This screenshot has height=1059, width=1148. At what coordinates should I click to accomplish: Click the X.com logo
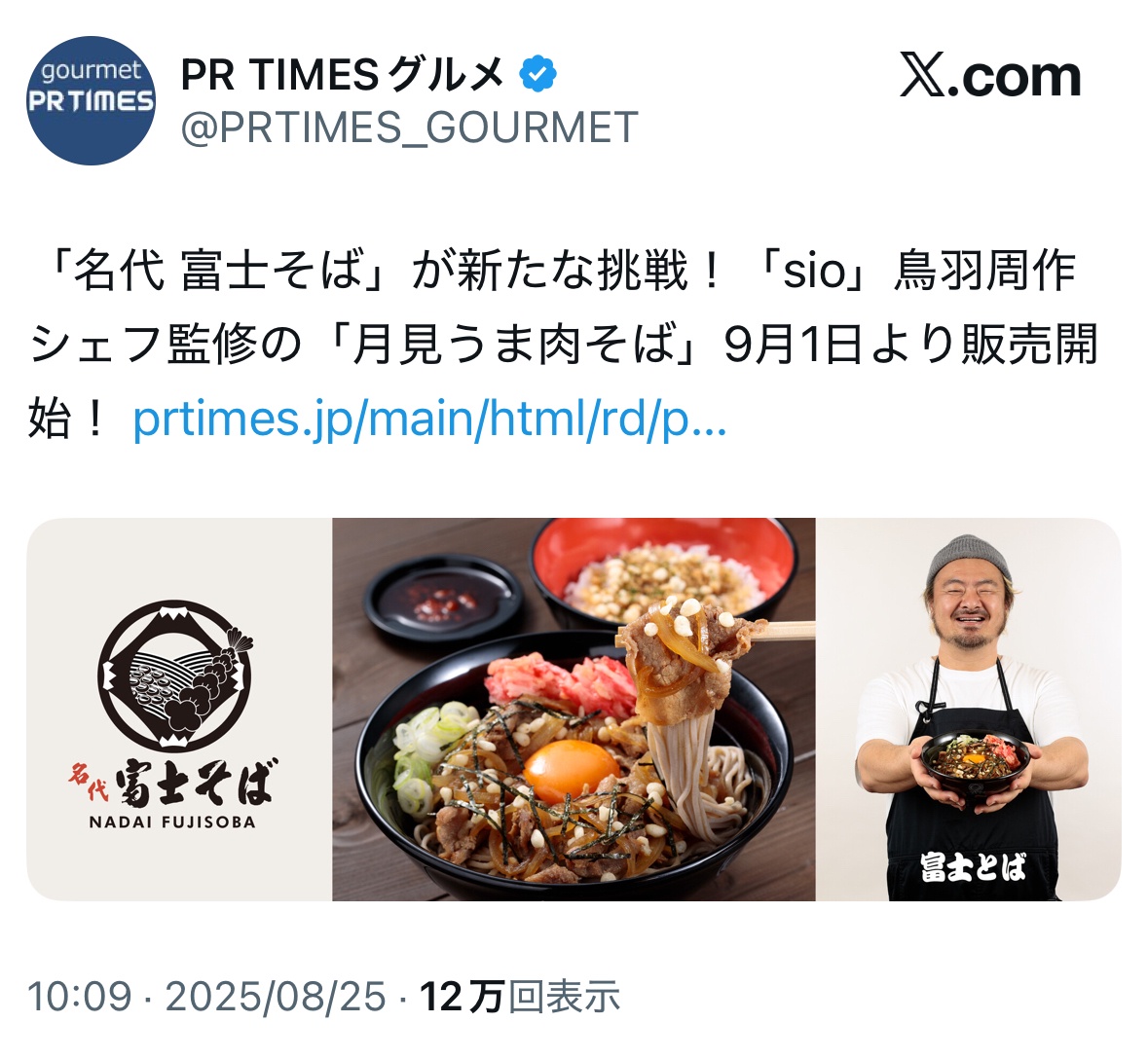click(990, 75)
